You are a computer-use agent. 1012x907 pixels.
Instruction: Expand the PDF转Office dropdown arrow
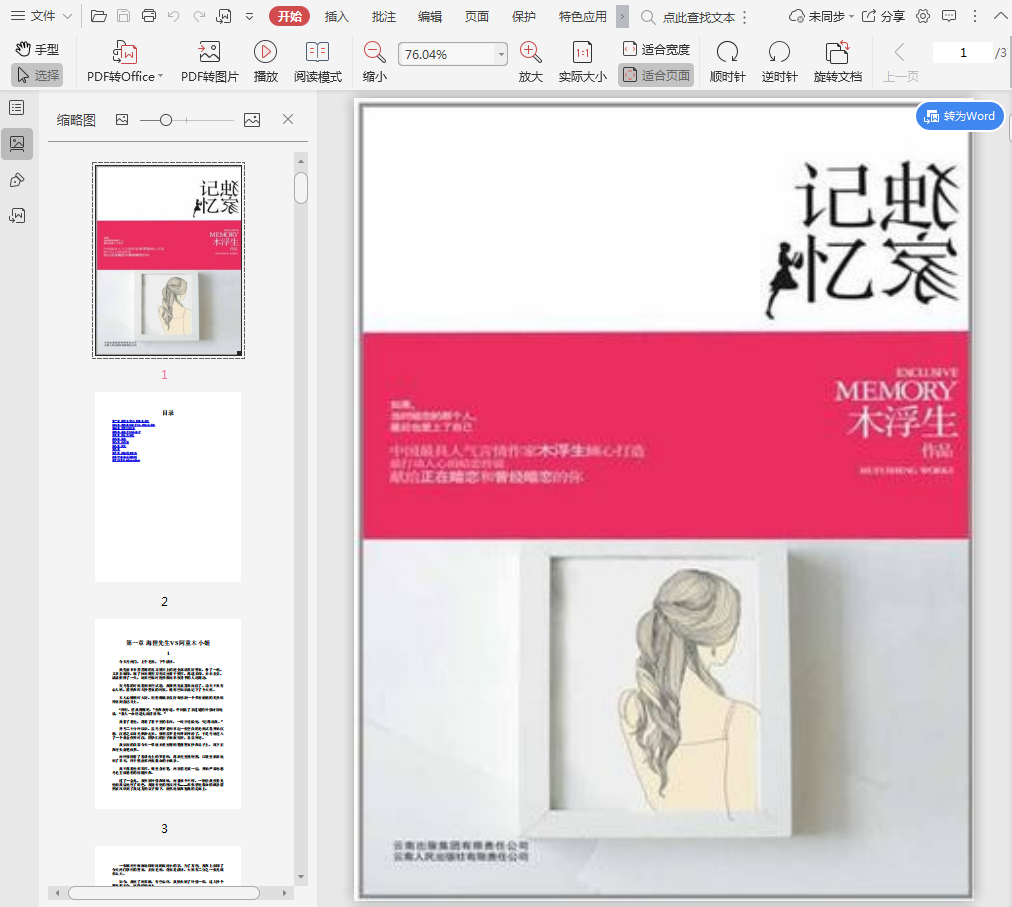[x=162, y=77]
